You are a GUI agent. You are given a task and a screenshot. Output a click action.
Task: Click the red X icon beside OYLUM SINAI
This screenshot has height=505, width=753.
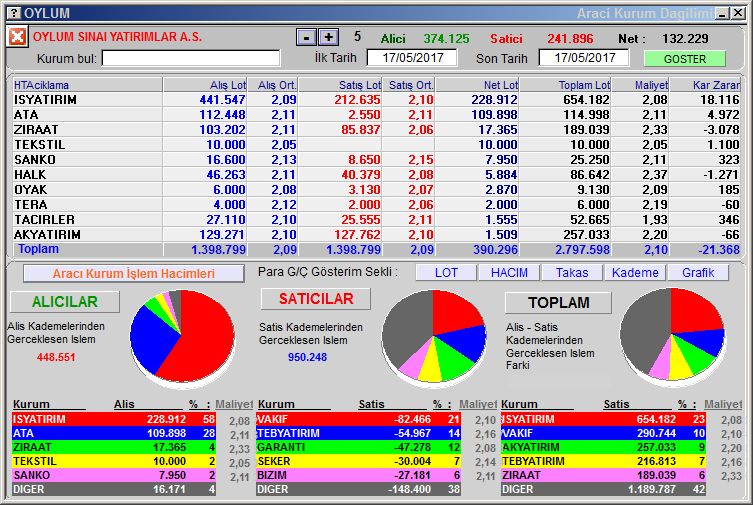coord(17,37)
